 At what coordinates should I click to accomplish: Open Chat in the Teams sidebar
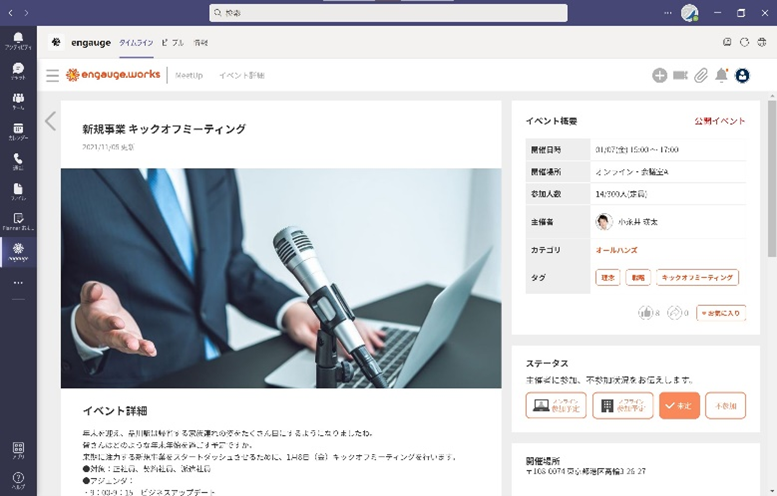[18, 71]
